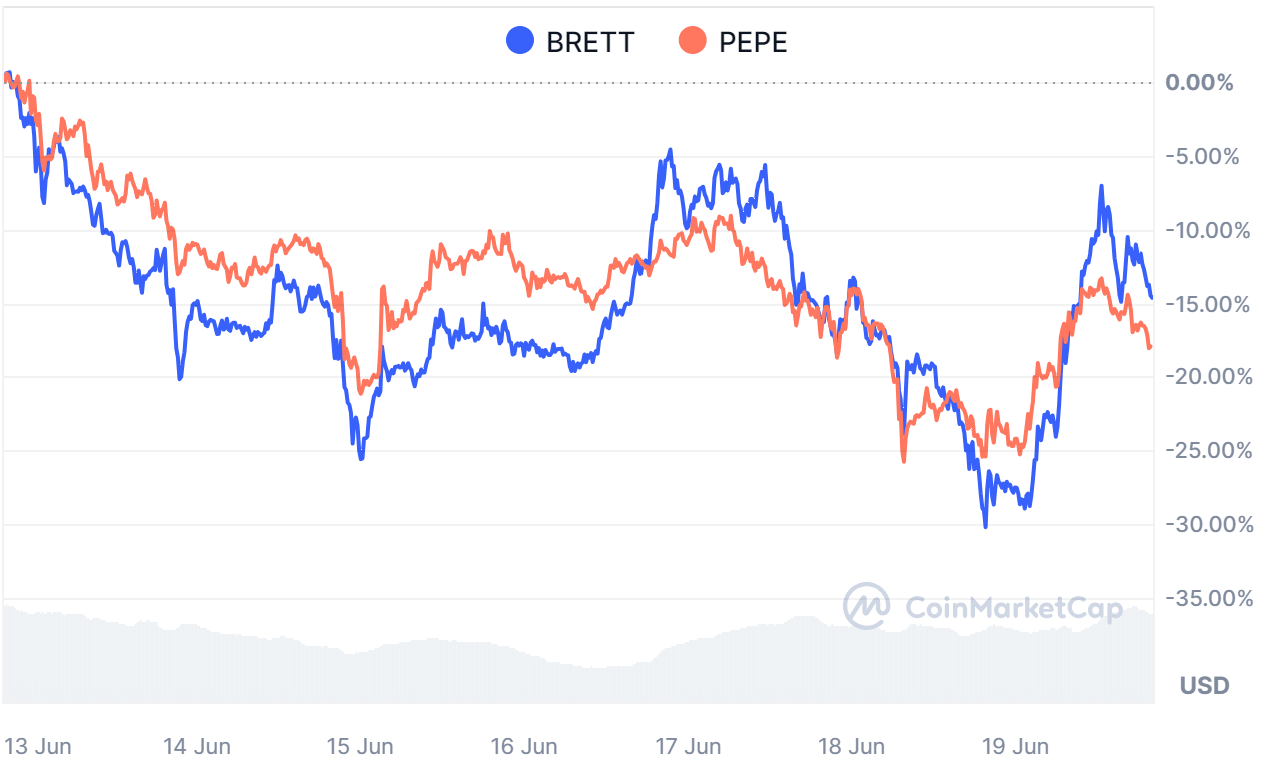The width and height of the screenshot is (1278, 774).
Task: Click the 14 Jun date label
Action: [197, 746]
